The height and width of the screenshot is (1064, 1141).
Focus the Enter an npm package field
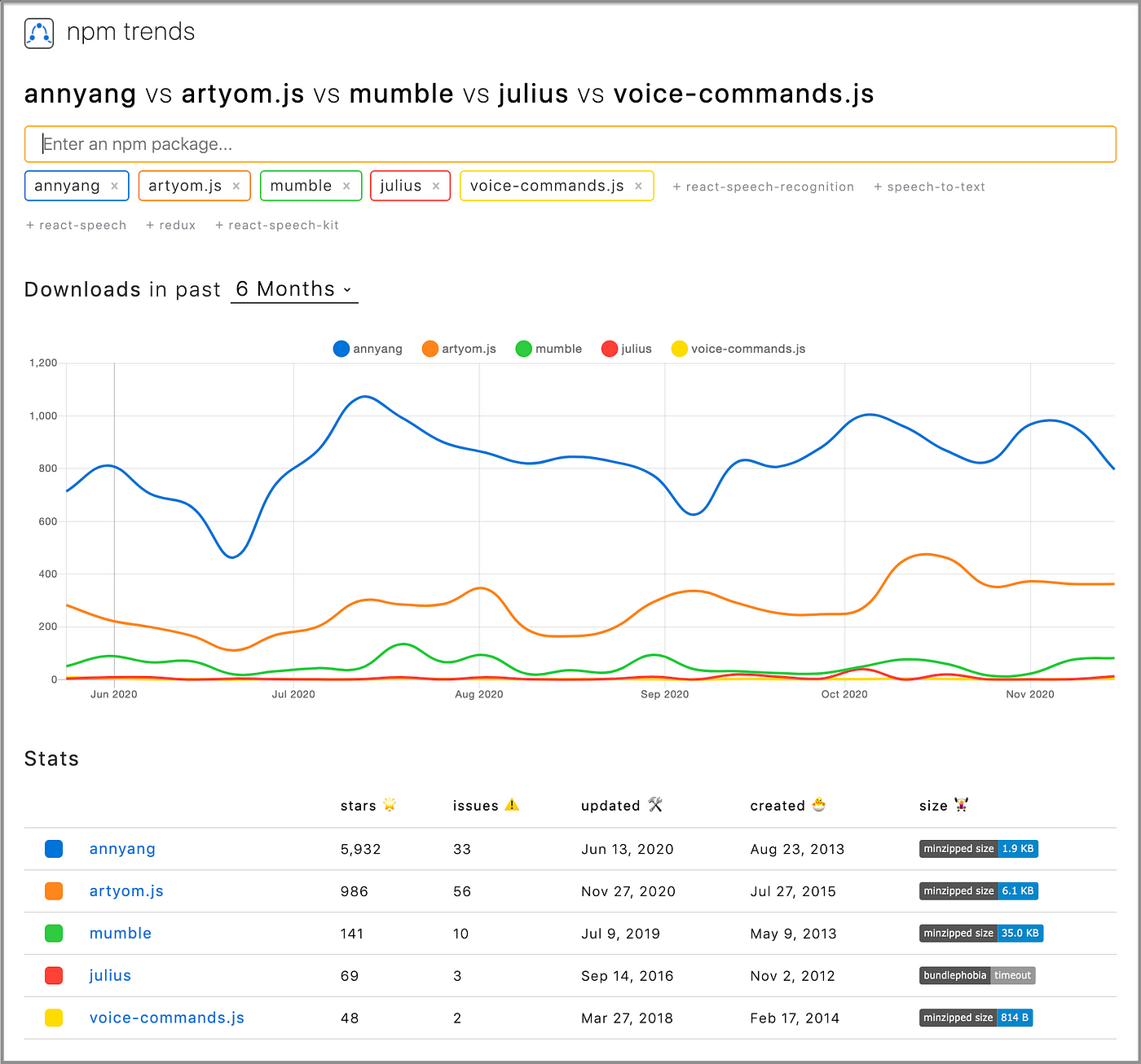pos(570,144)
